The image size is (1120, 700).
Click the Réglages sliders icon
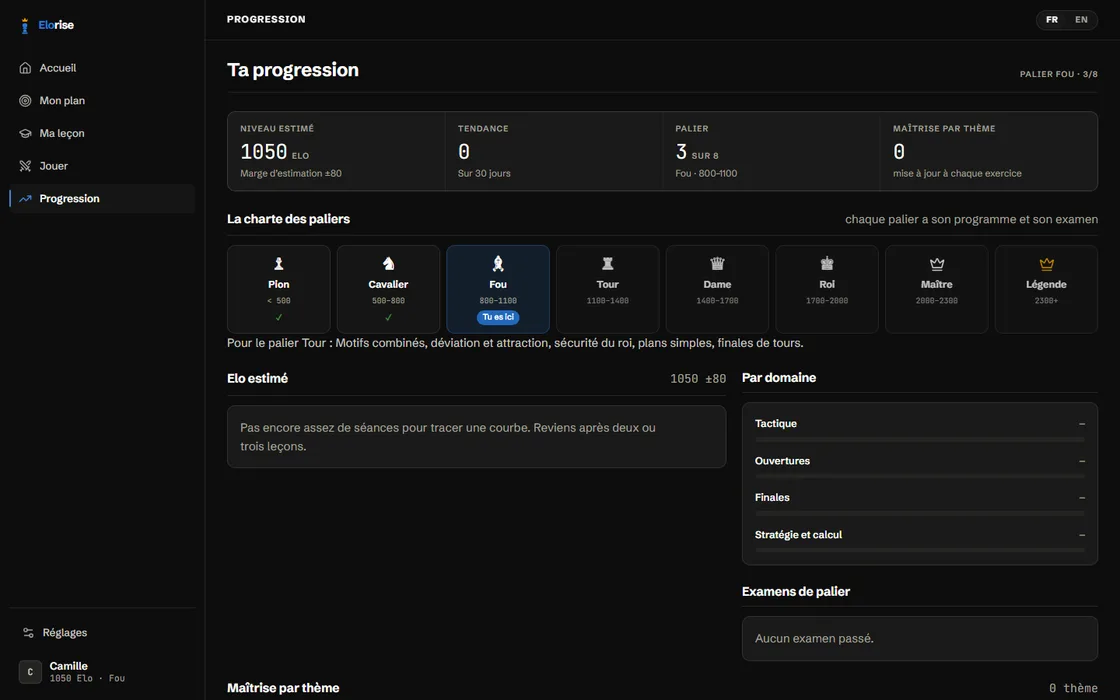click(28, 633)
